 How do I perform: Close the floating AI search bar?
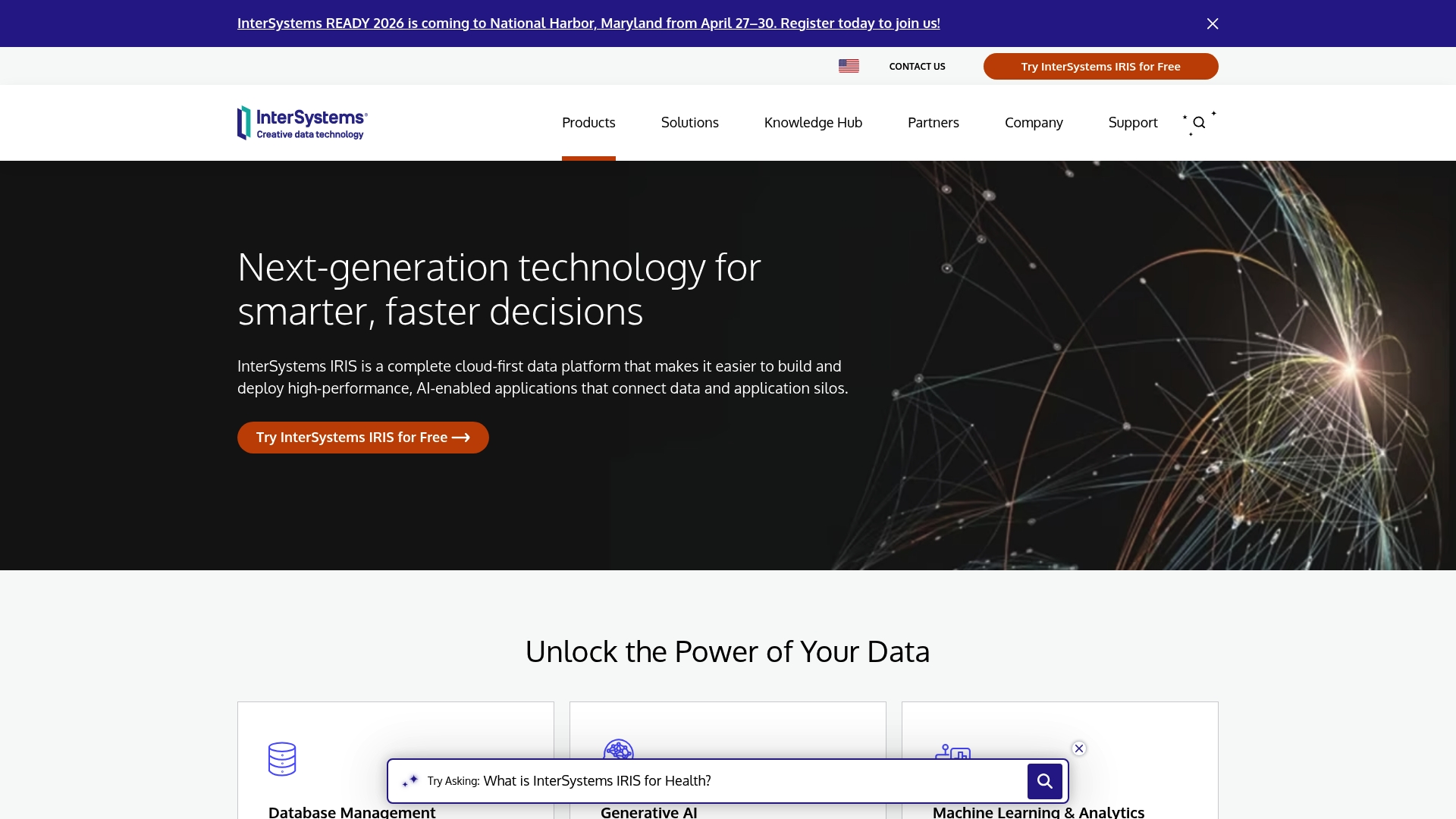[1078, 748]
